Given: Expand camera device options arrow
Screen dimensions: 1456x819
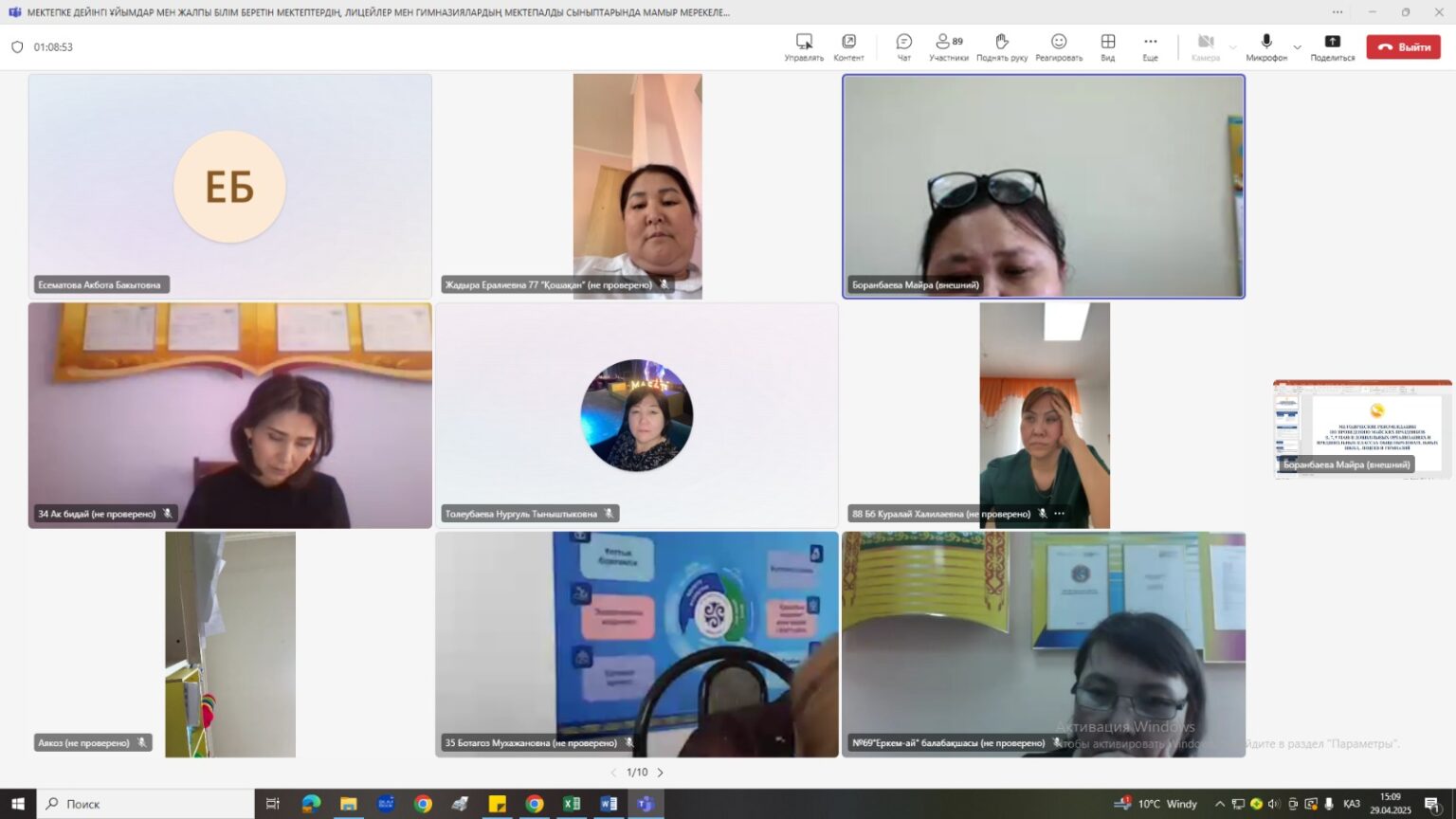Looking at the screenshot, I should point(1232,46).
